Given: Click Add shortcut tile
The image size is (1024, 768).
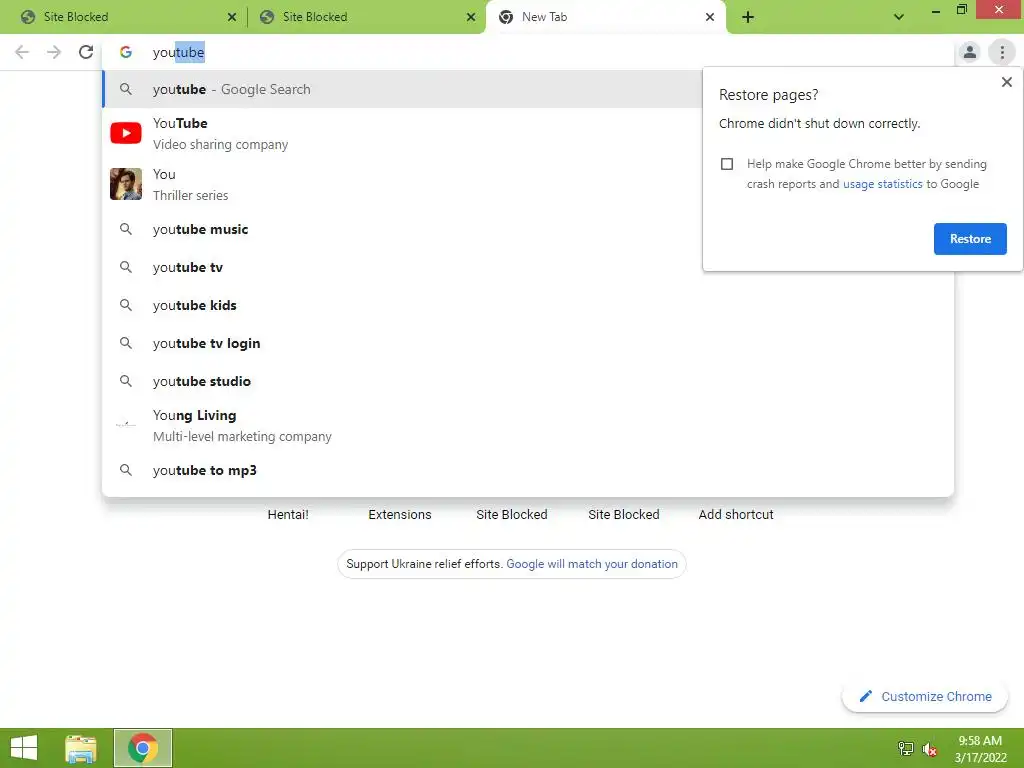Looking at the screenshot, I should point(736,515).
